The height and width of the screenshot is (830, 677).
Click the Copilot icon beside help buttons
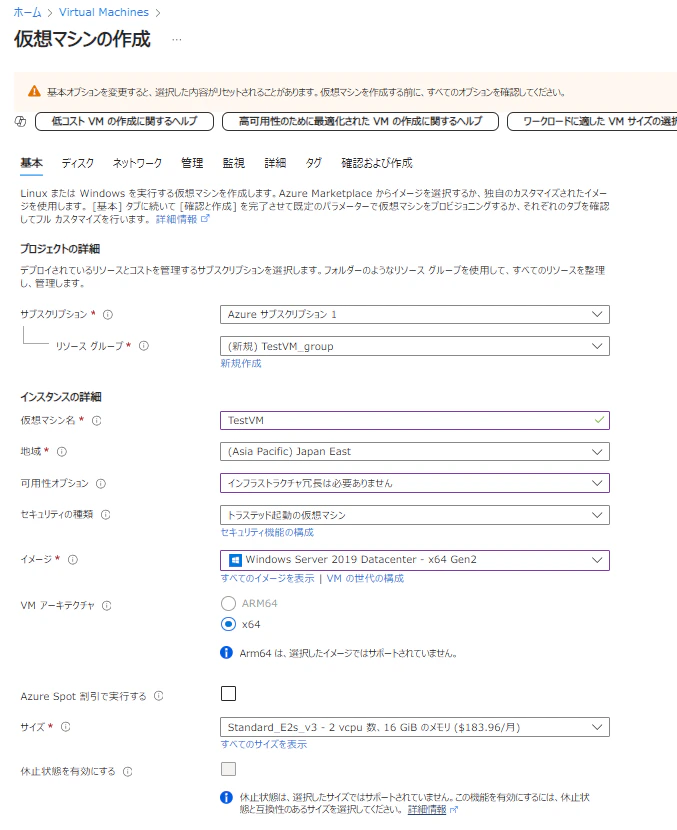[20, 121]
